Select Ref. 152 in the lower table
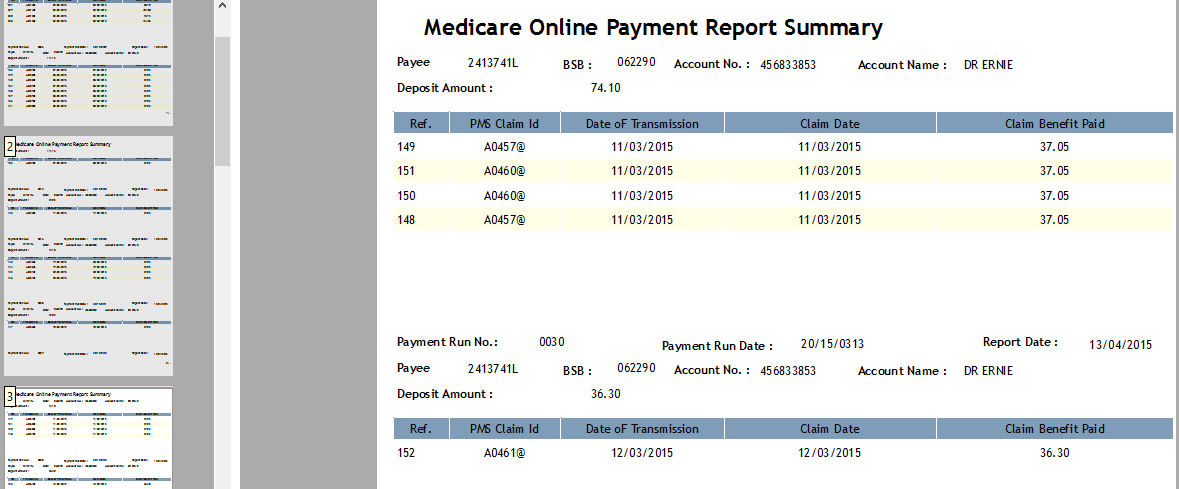The image size is (1179, 489). coord(406,453)
